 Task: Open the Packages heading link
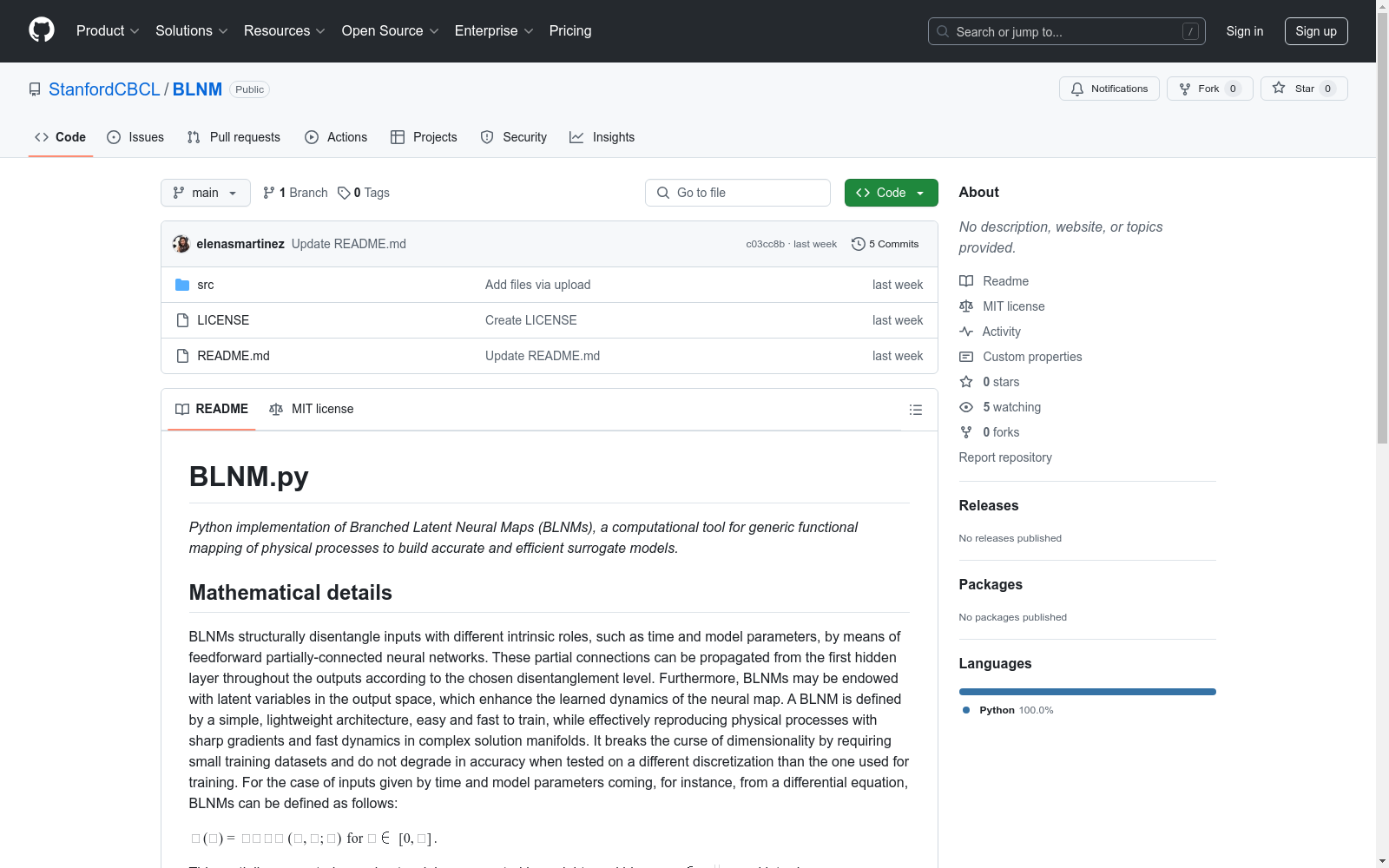[x=991, y=584]
